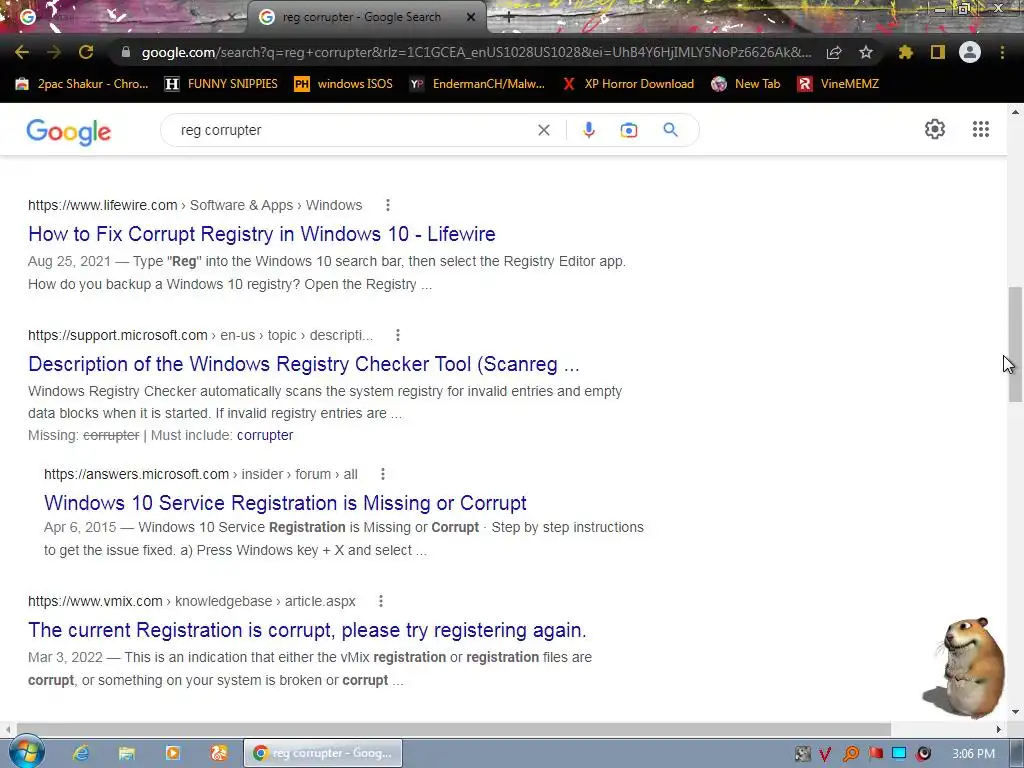Open Windows Explorer folder on taskbar
This screenshot has width=1024, height=768.
pos(127,753)
